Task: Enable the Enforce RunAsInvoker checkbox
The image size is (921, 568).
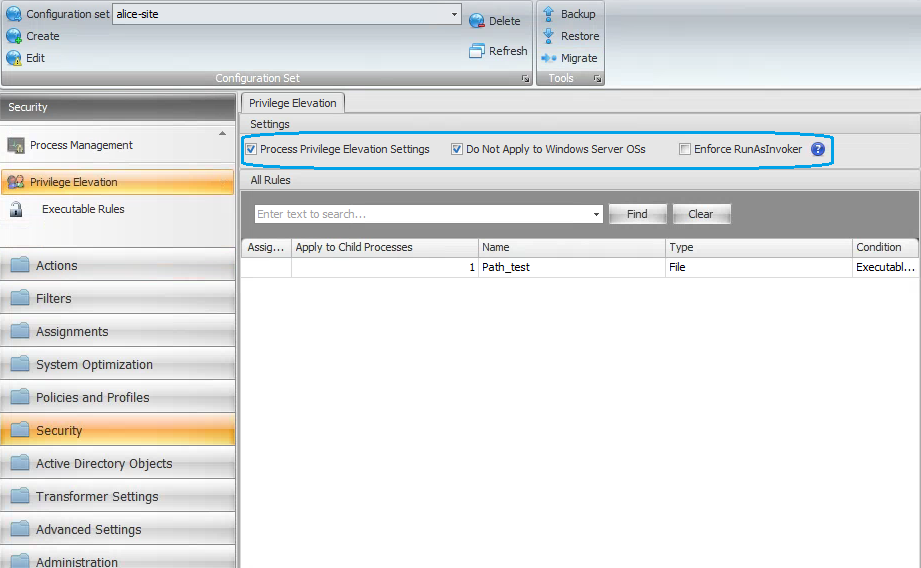Action: click(x=684, y=149)
